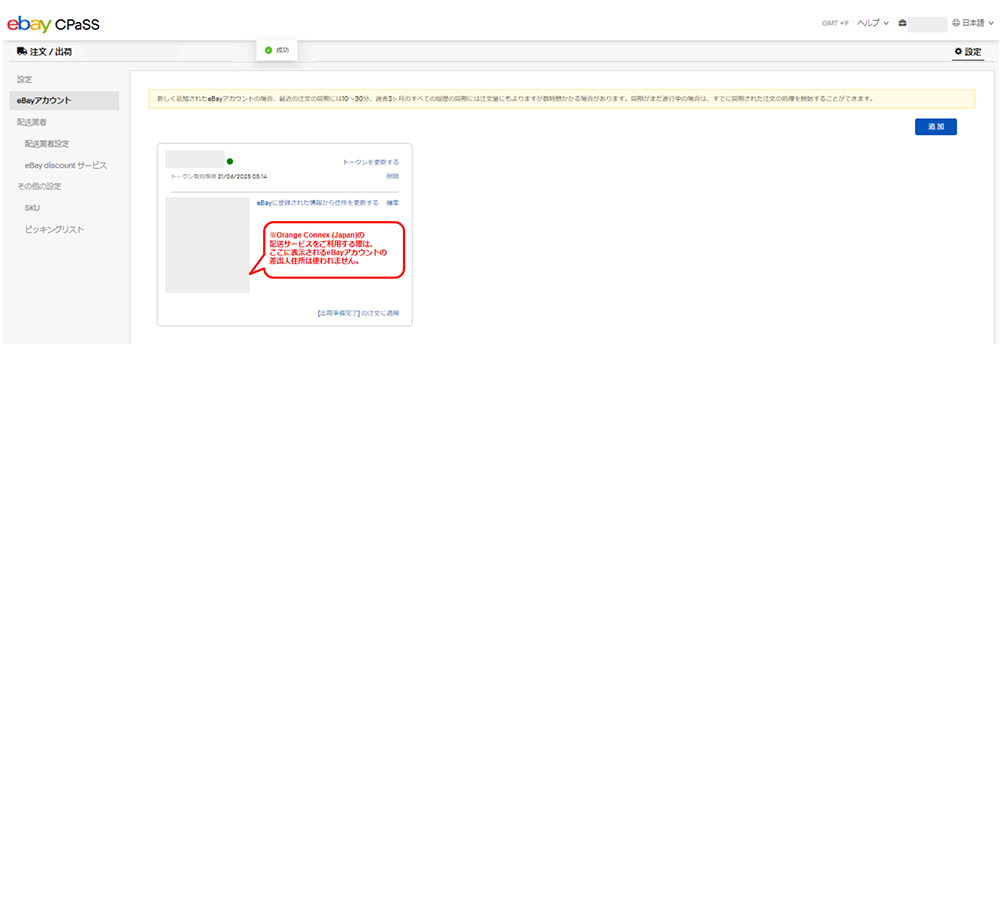Open the SKU settings page

click(x=32, y=208)
